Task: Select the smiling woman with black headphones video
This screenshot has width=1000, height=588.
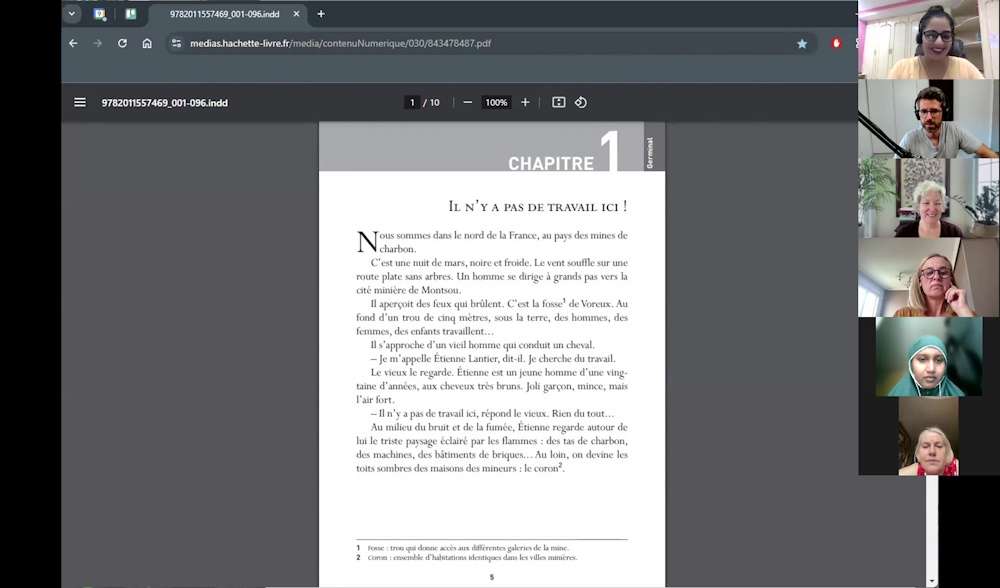Action: coord(929,40)
